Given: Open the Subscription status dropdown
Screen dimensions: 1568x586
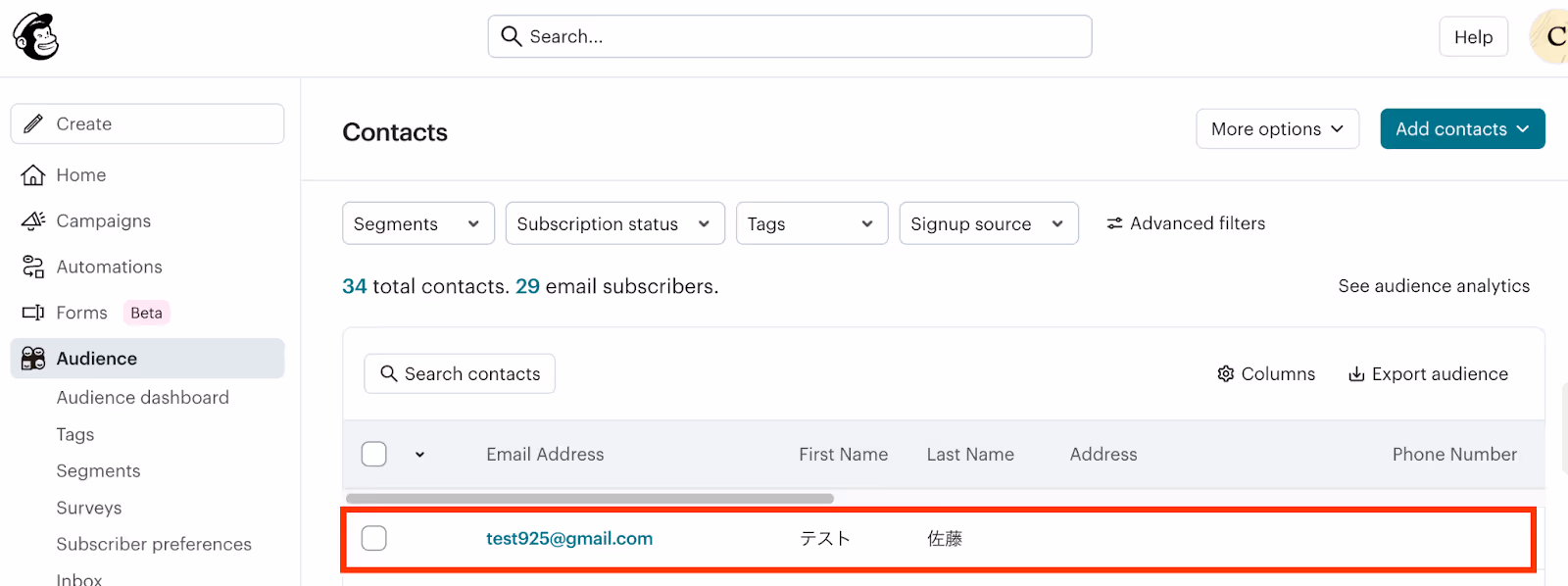Looking at the screenshot, I should click(x=615, y=223).
